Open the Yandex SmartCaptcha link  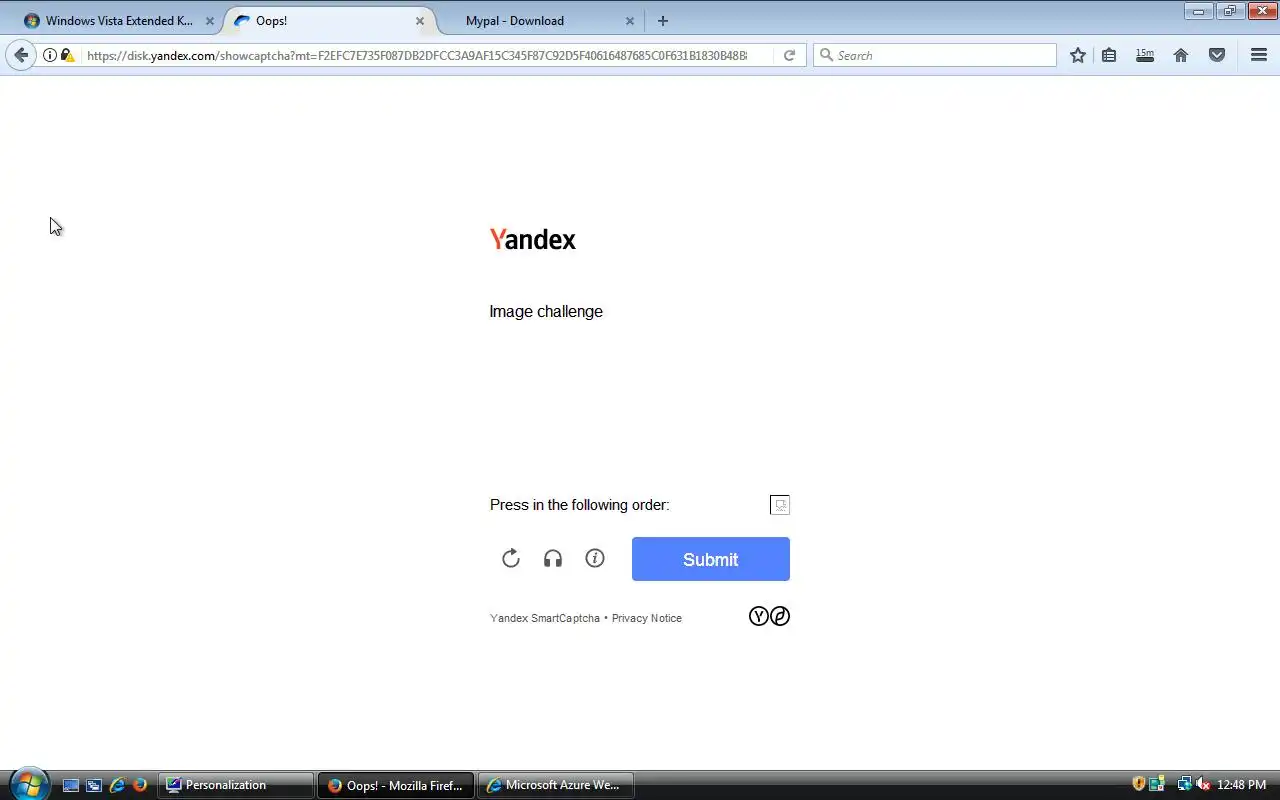[545, 618]
